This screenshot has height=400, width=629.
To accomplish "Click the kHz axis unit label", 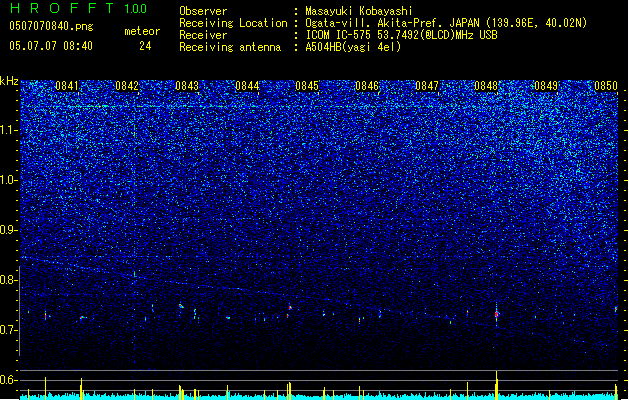I will coord(9,81).
